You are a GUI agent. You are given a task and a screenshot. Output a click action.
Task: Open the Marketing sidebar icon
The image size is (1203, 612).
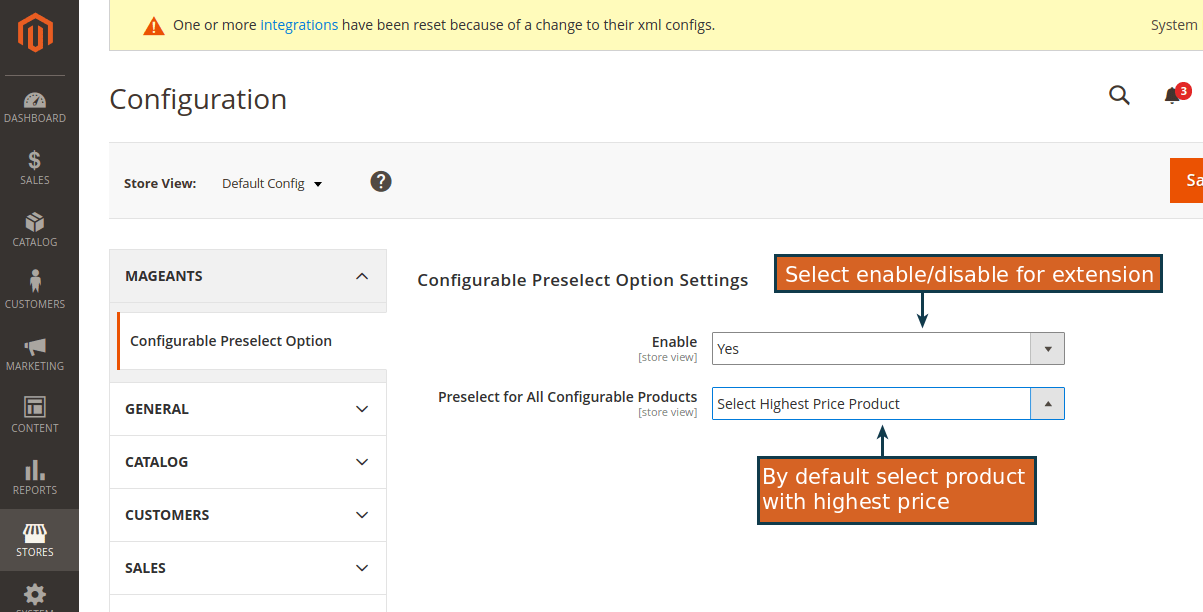(36, 351)
